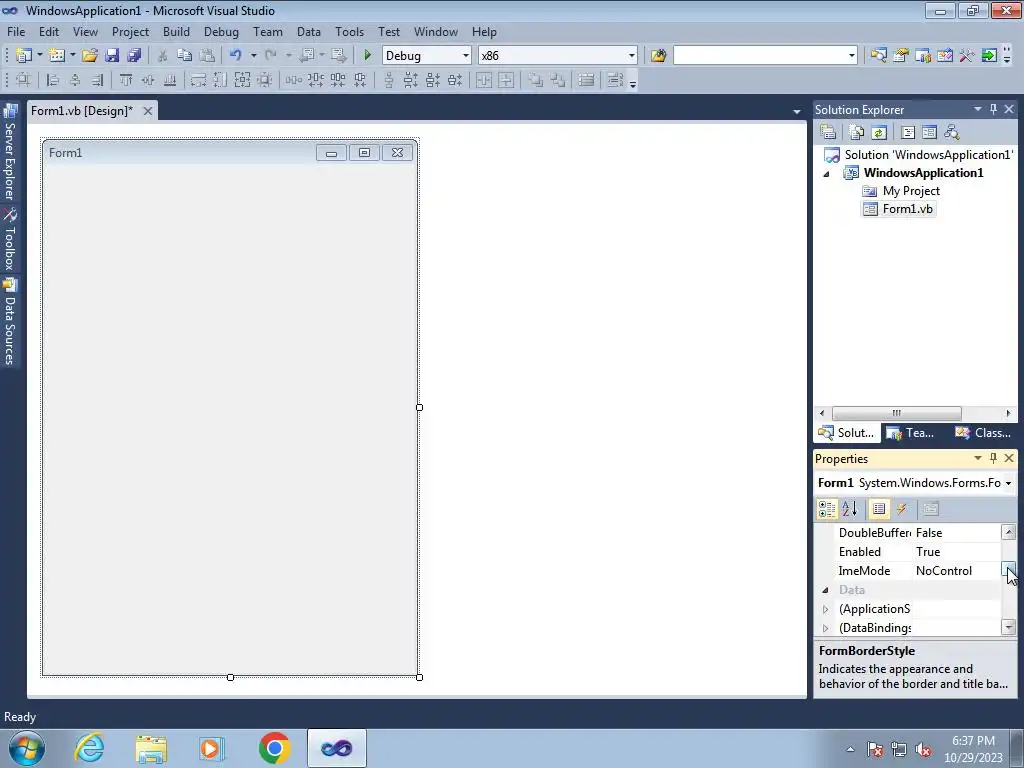
Task: Open Internet Explorer from the taskbar
Action: (89, 748)
